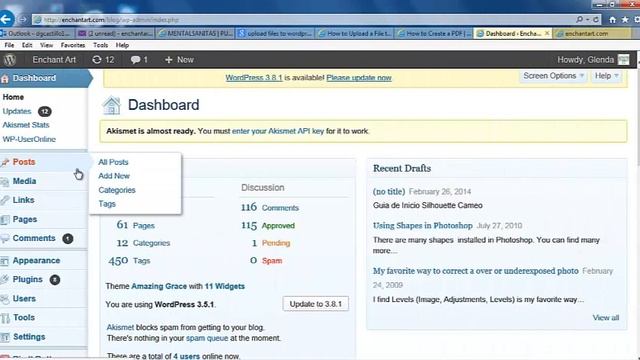Click Glenda's avatar in the admin bar
This screenshot has height=360, width=640.
623,60
